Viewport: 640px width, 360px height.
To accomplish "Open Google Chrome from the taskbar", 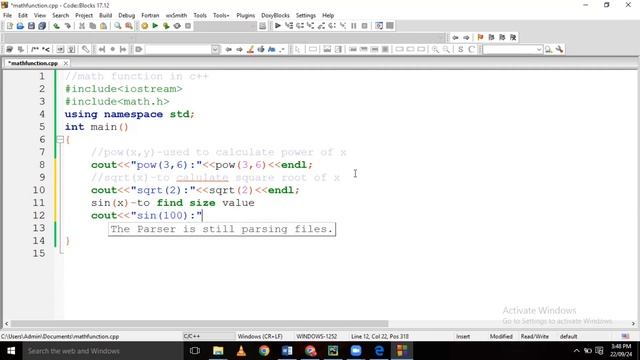I will (264, 351).
